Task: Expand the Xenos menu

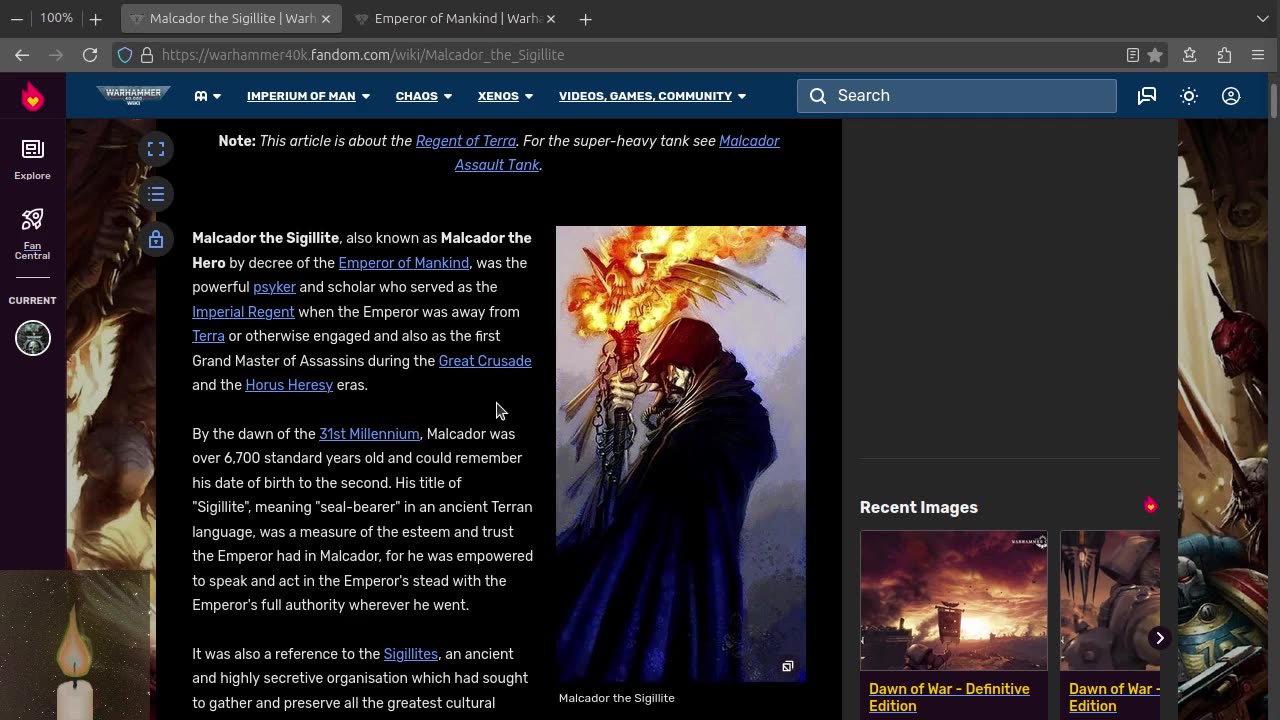Action: pyautogui.click(x=506, y=96)
